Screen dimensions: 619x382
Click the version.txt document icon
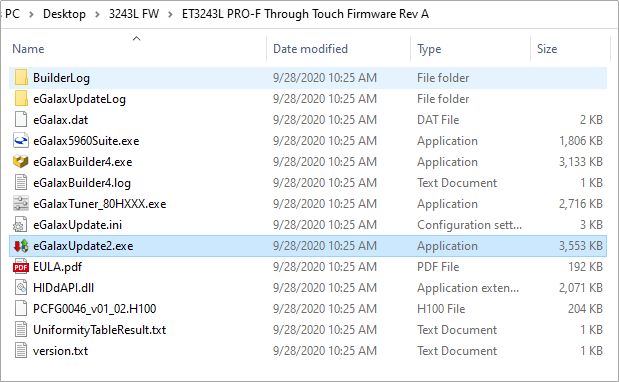click(x=21, y=350)
